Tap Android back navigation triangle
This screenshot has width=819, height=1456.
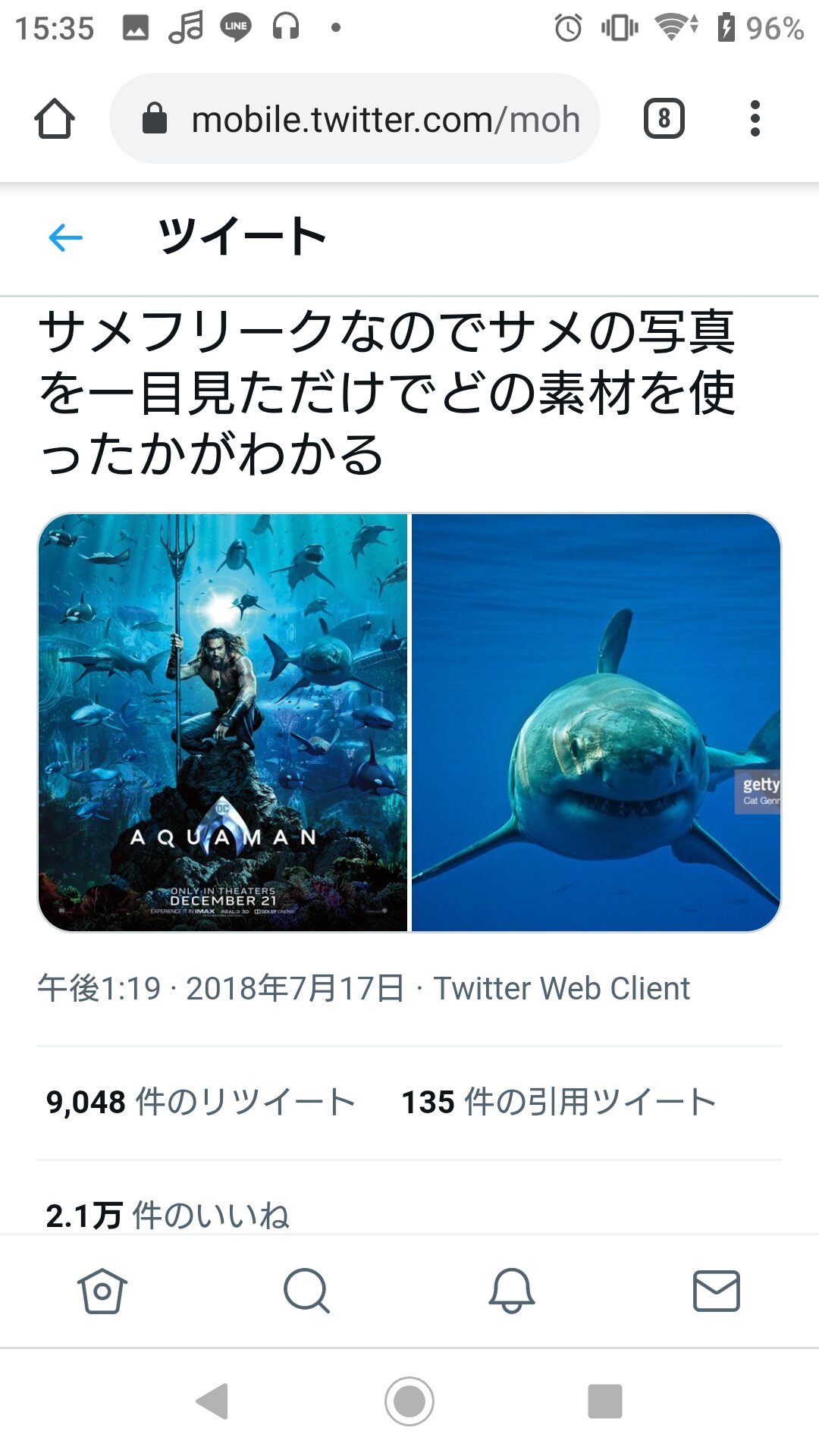click(212, 1401)
